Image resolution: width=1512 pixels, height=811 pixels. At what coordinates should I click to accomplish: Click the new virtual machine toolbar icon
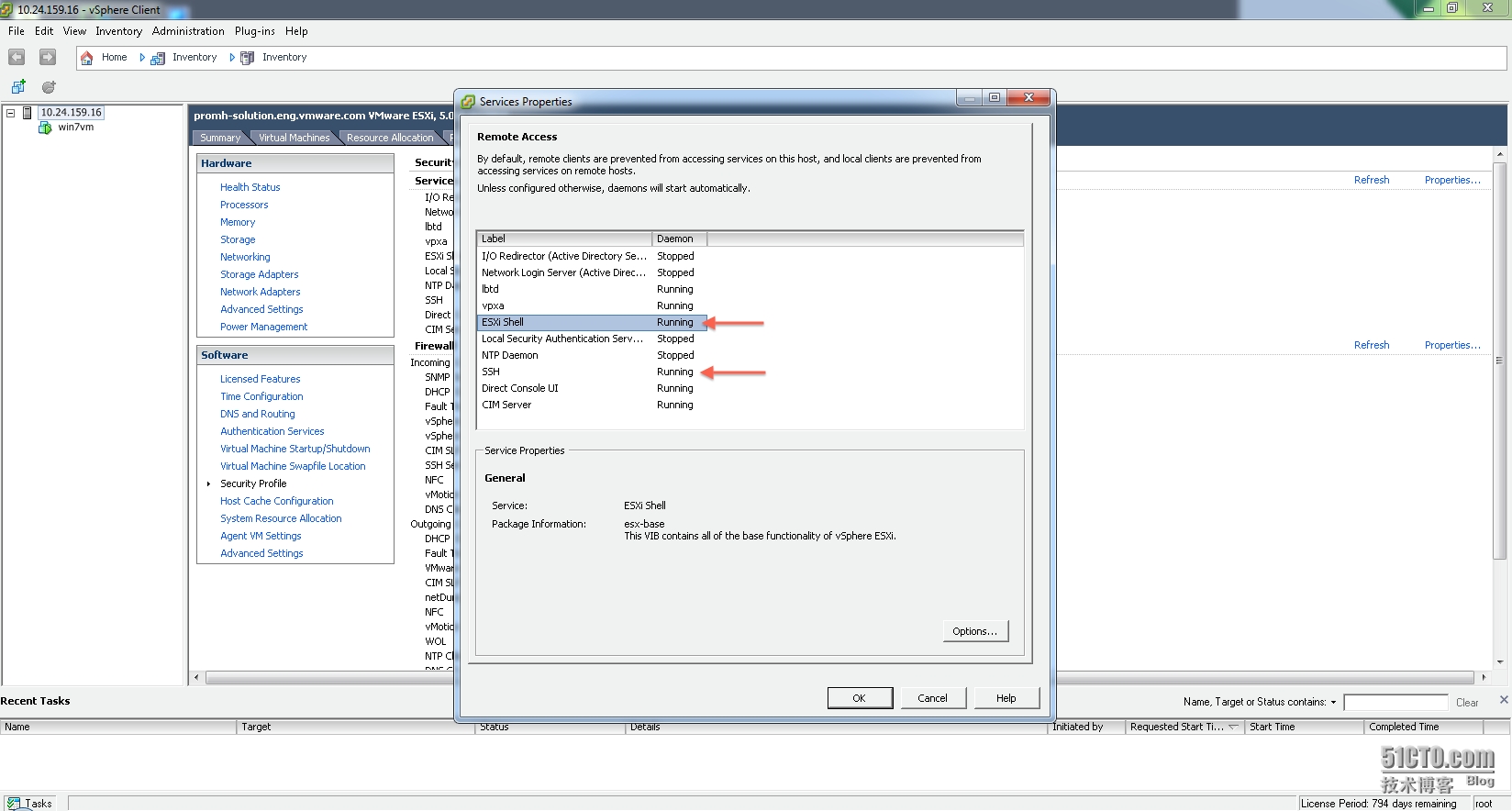tap(18, 87)
